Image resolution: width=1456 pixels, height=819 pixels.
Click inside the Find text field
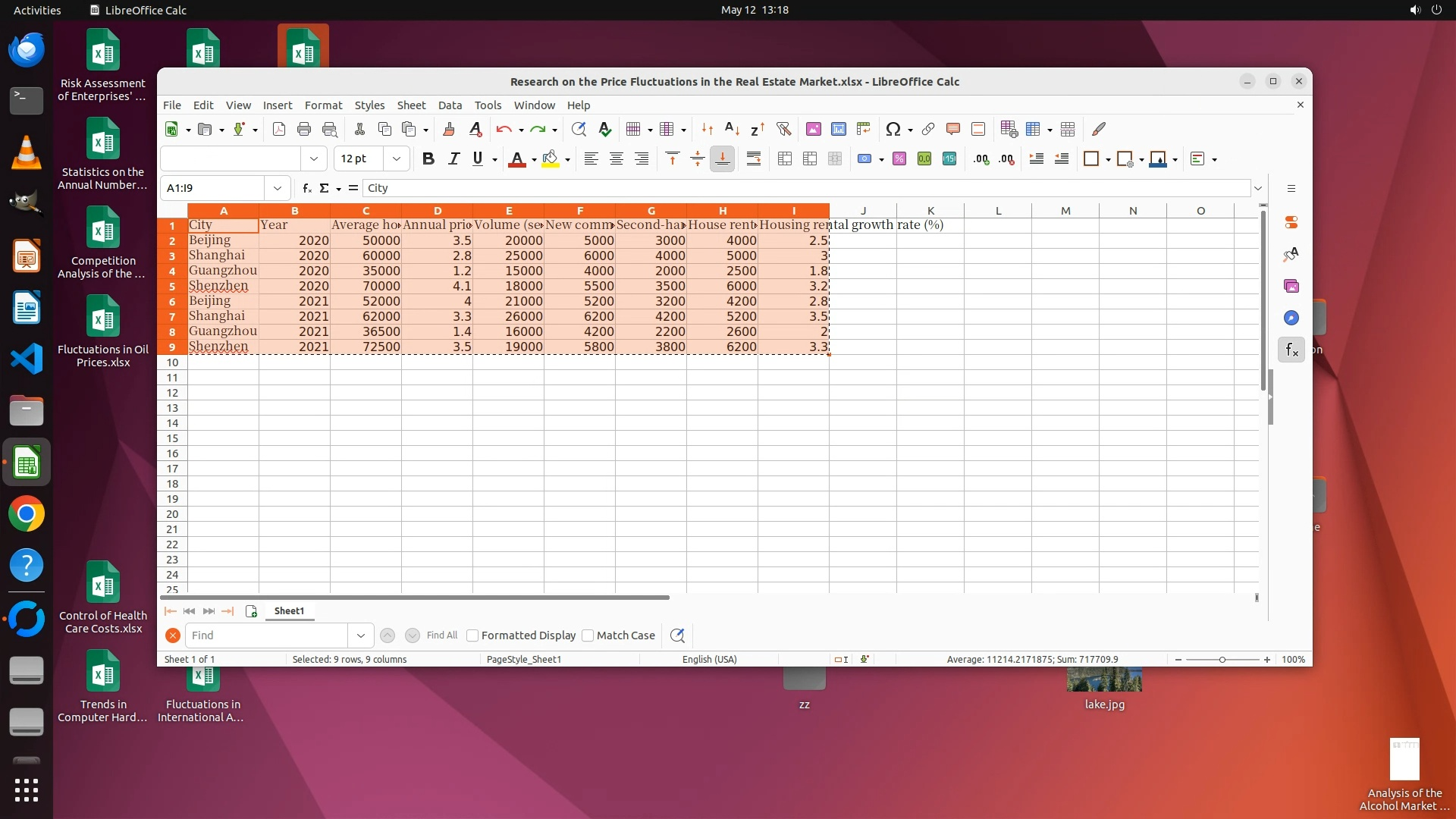click(x=267, y=635)
